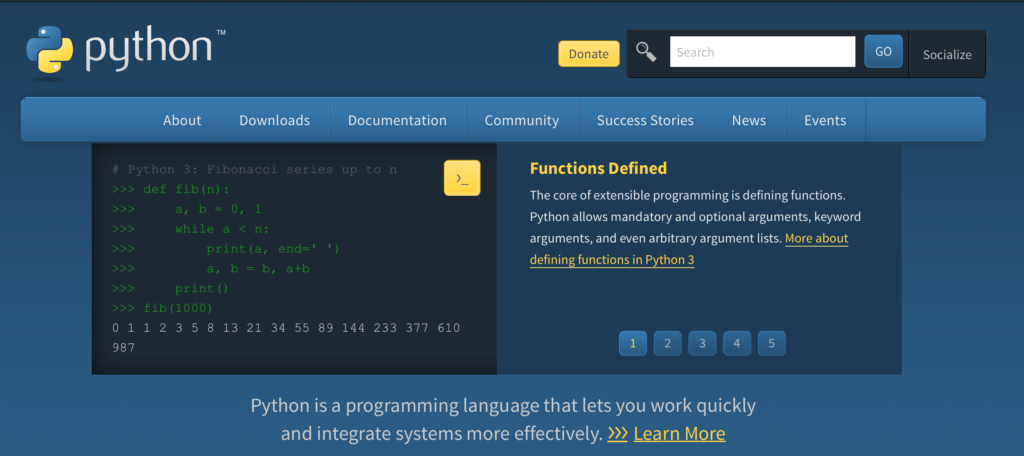Select slide 1 in the pager
Image resolution: width=1024 pixels, height=456 pixels.
tap(633, 344)
